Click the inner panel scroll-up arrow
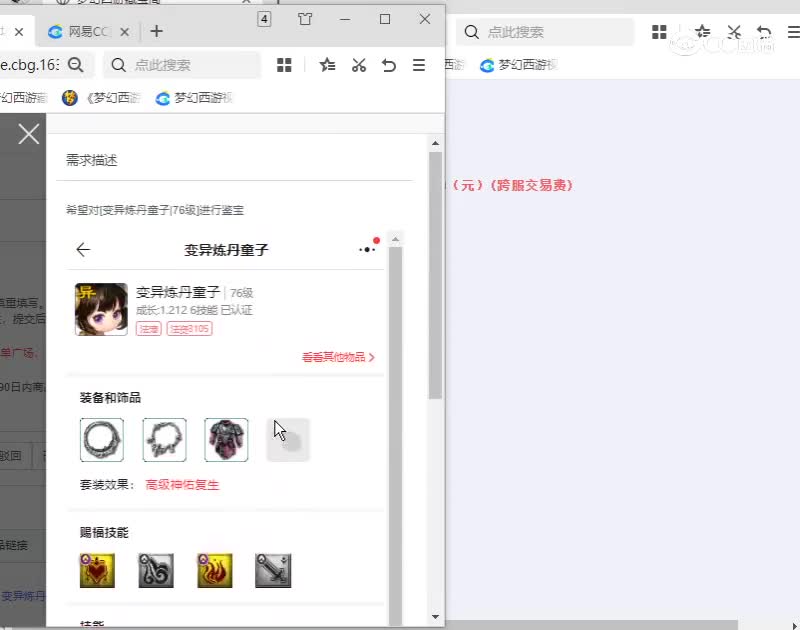The height and width of the screenshot is (630, 800). coord(395,239)
